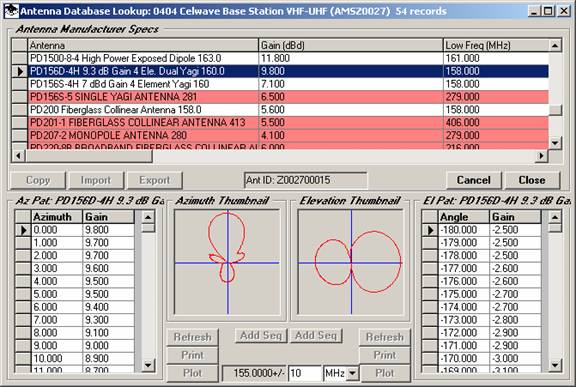
Task: Click row selector for PD1500-8-4 dipole
Action: (x=20, y=58)
